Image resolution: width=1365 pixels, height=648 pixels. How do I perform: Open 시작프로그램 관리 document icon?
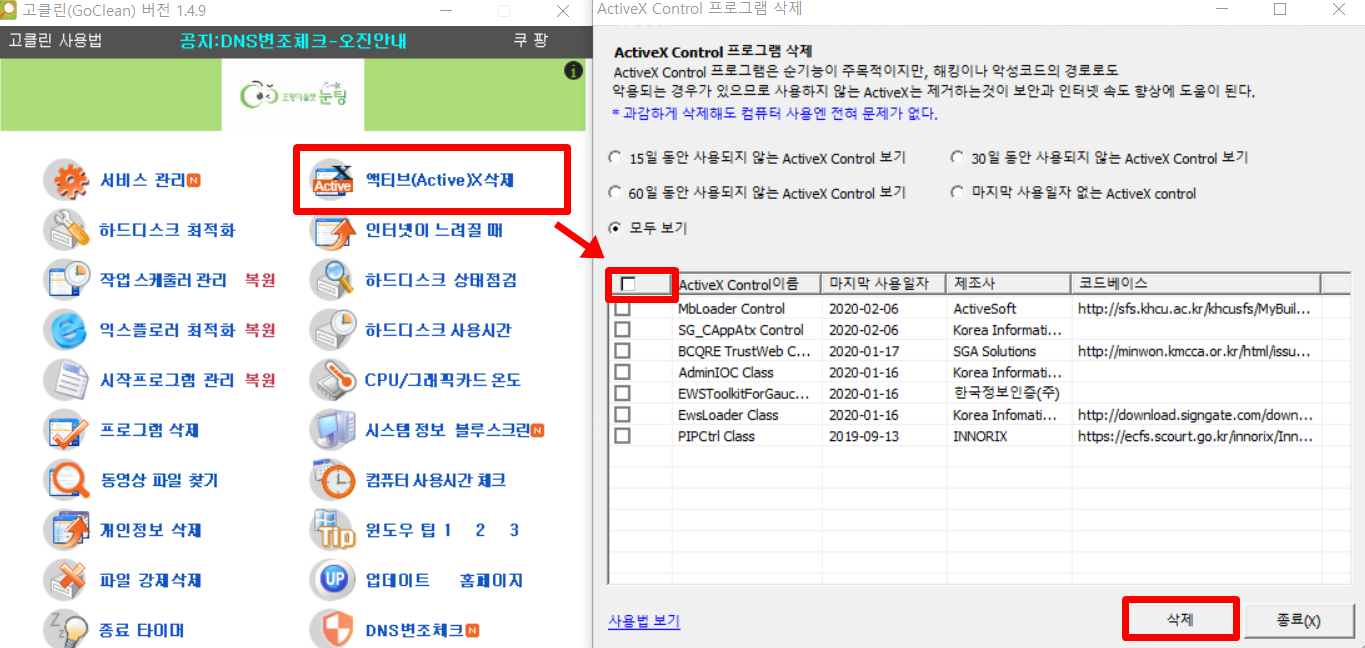(x=67, y=380)
